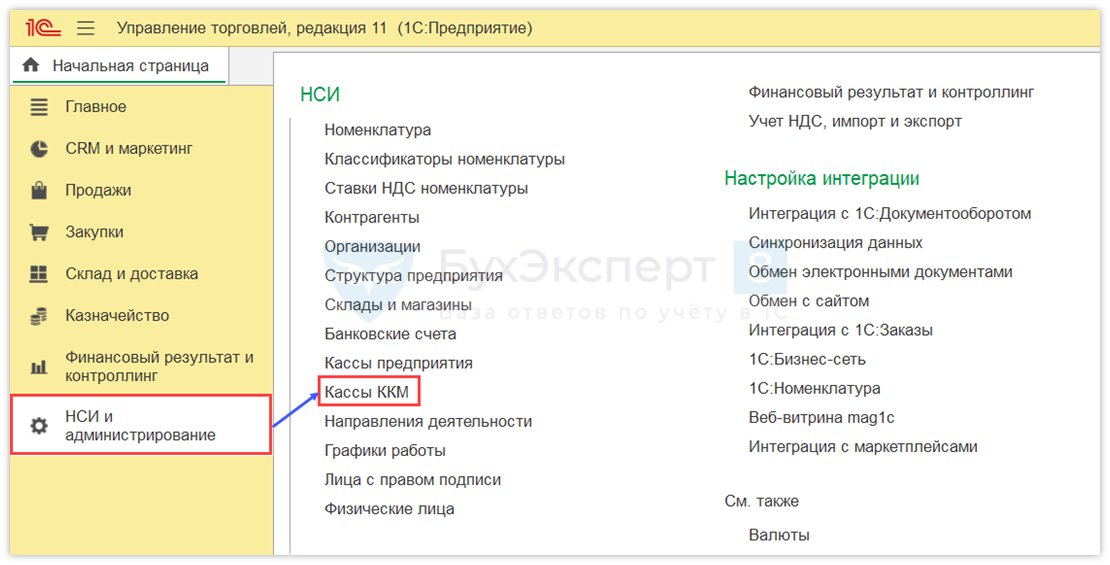Open Интеграция с 1С:Документооборотом

click(890, 213)
